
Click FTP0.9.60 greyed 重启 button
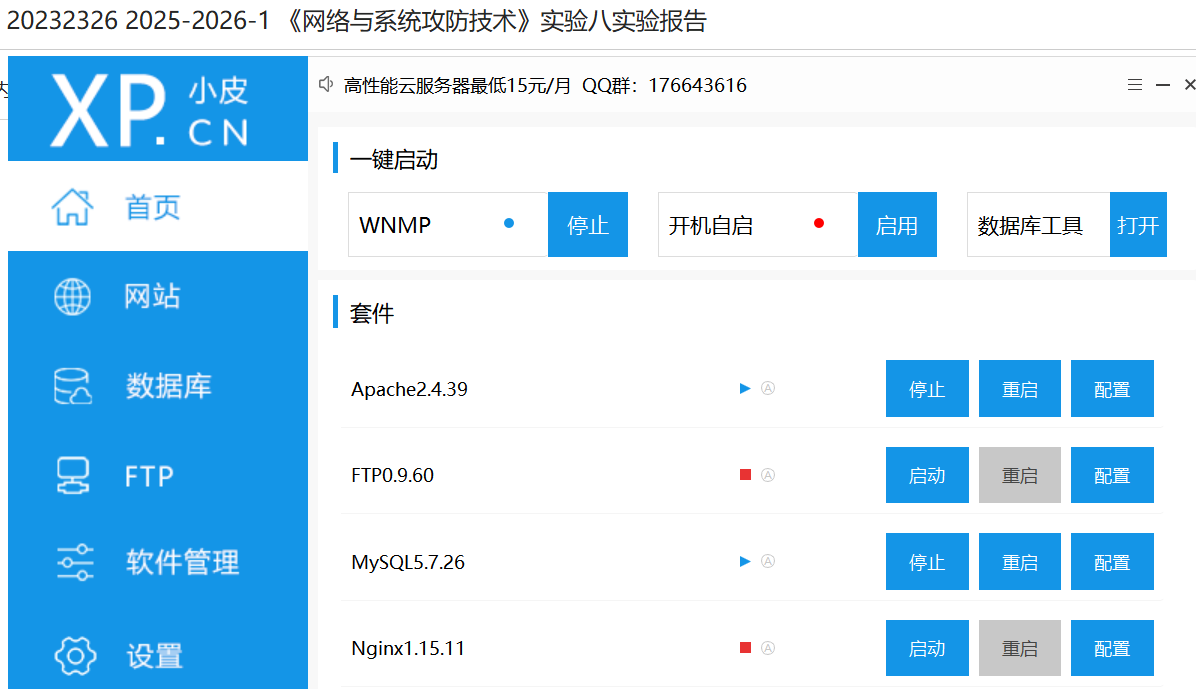point(1019,475)
